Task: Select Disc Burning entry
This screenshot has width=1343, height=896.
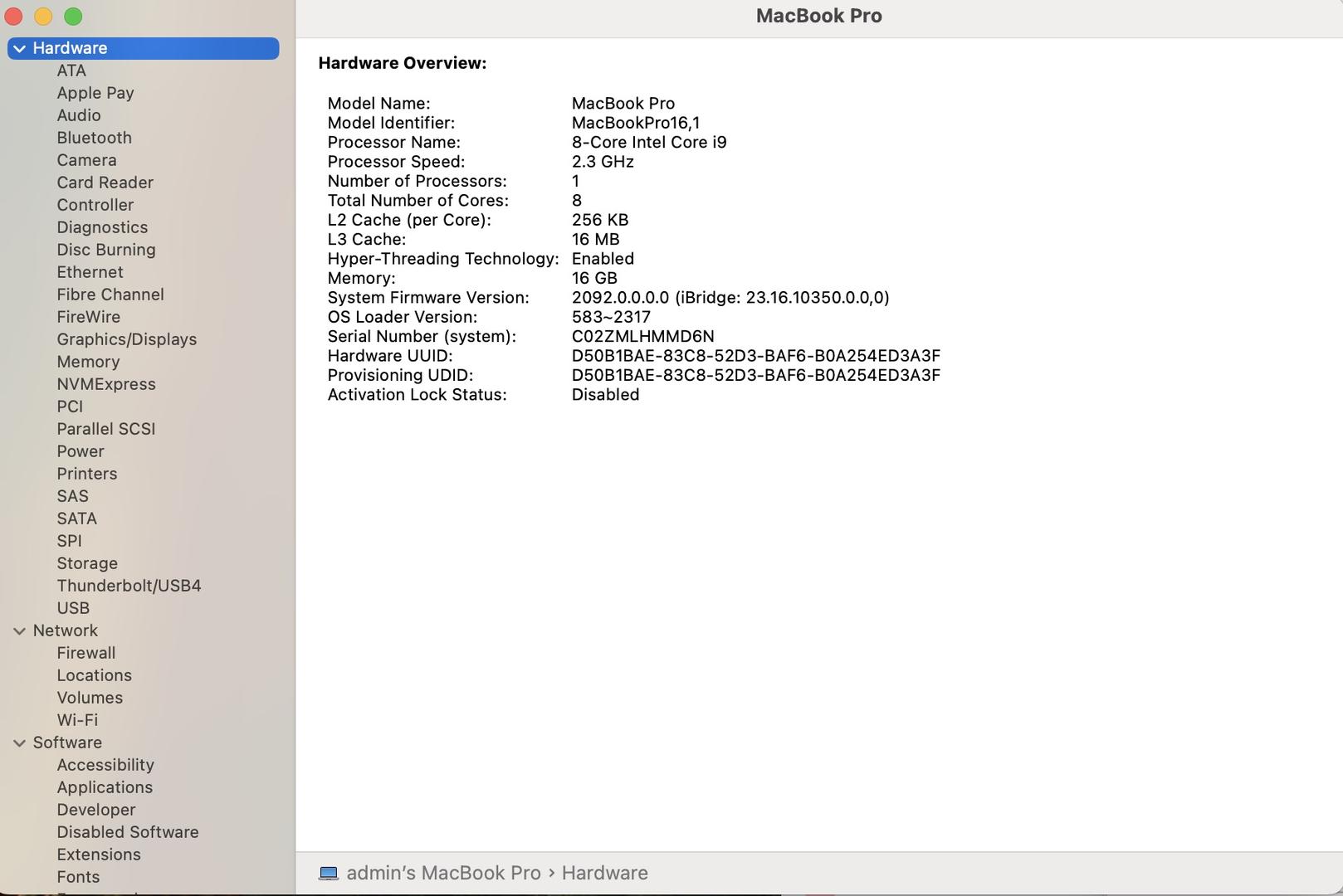Action: click(106, 250)
